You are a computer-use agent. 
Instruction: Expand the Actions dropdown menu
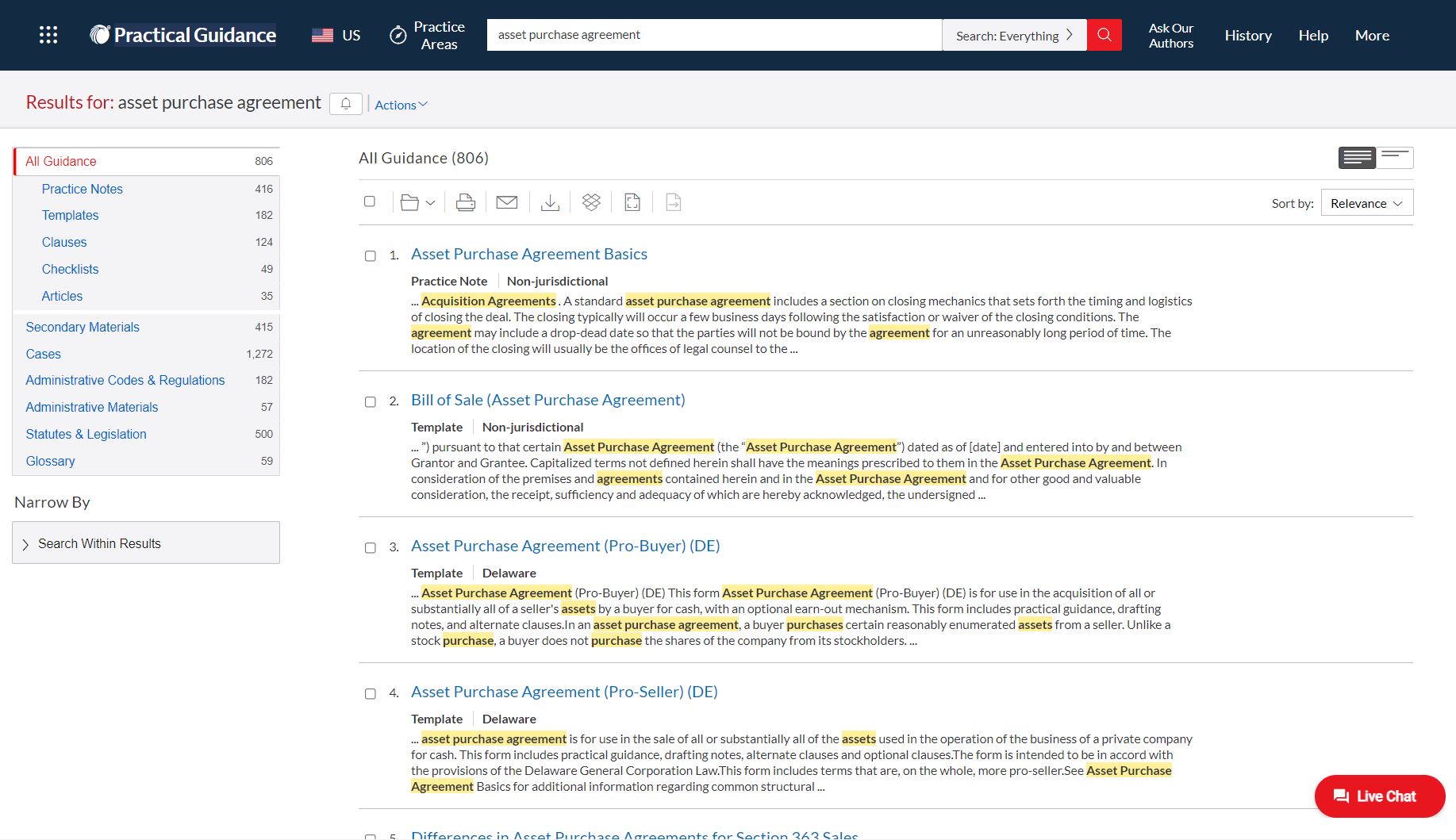[x=401, y=105]
